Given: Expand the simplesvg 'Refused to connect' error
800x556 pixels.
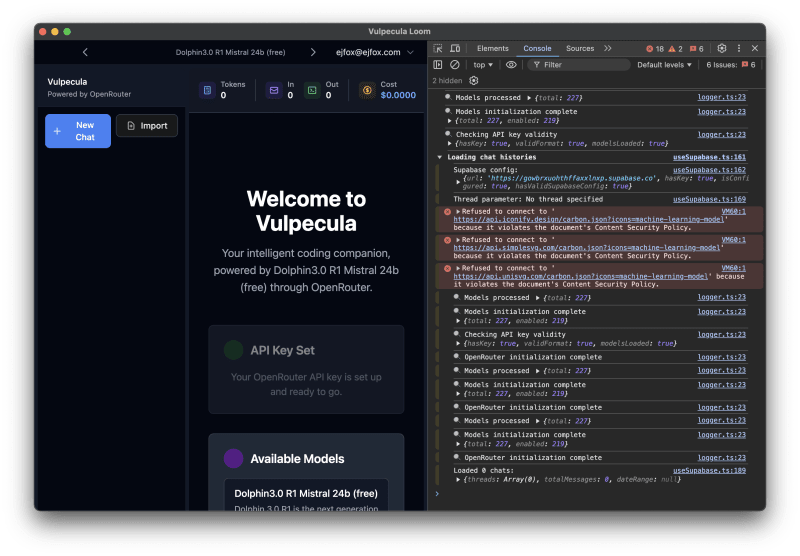Looking at the screenshot, I should click(x=458, y=240).
